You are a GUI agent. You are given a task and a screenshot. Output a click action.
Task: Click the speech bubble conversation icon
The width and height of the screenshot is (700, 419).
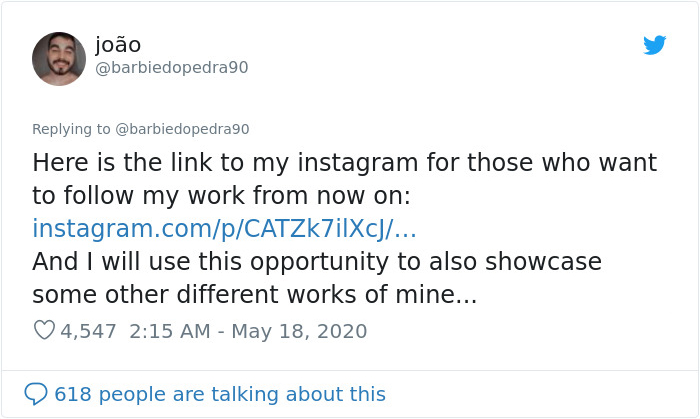point(36,393)
